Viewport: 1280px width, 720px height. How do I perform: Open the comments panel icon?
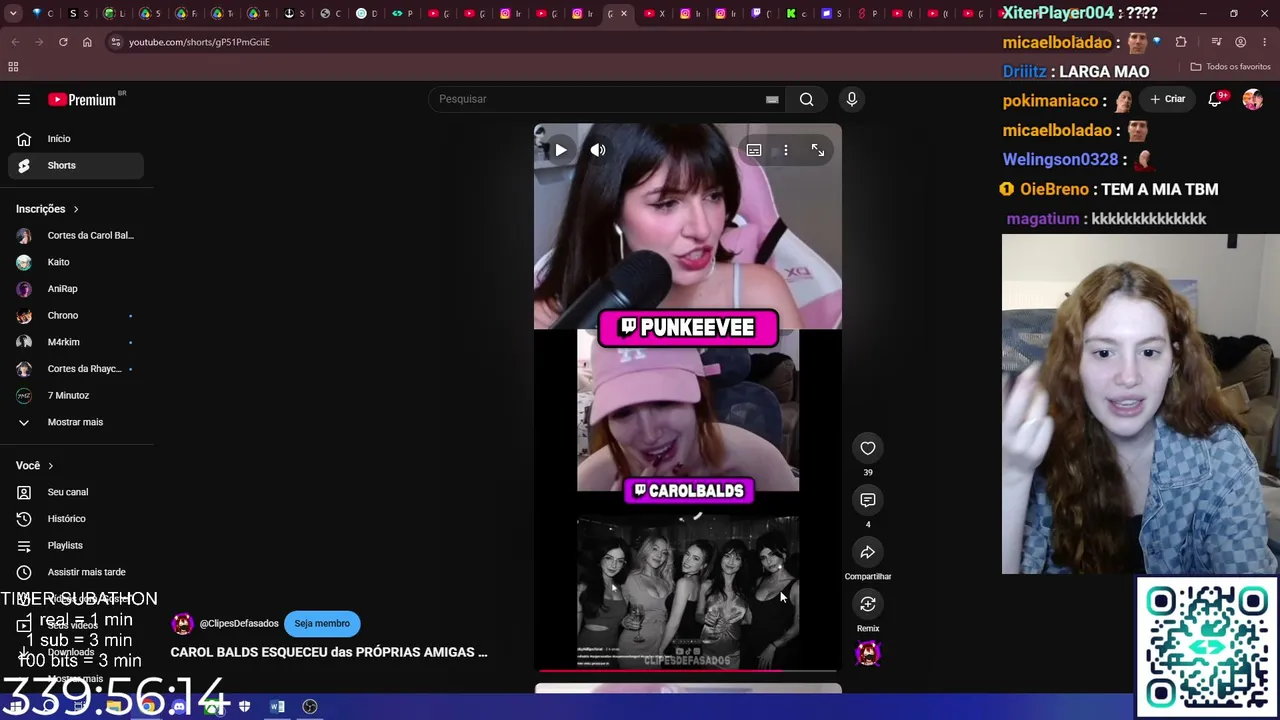868,500
